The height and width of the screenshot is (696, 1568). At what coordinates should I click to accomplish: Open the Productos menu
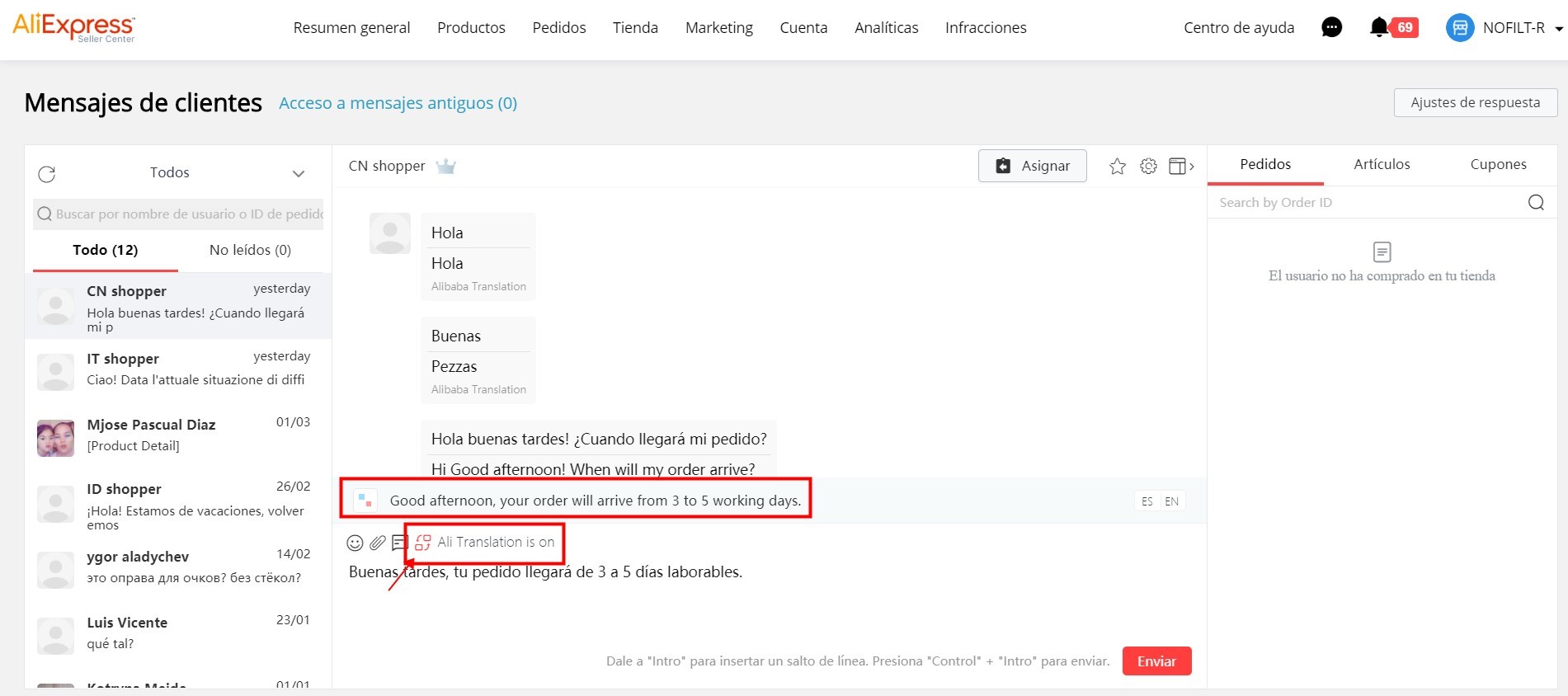471,27
